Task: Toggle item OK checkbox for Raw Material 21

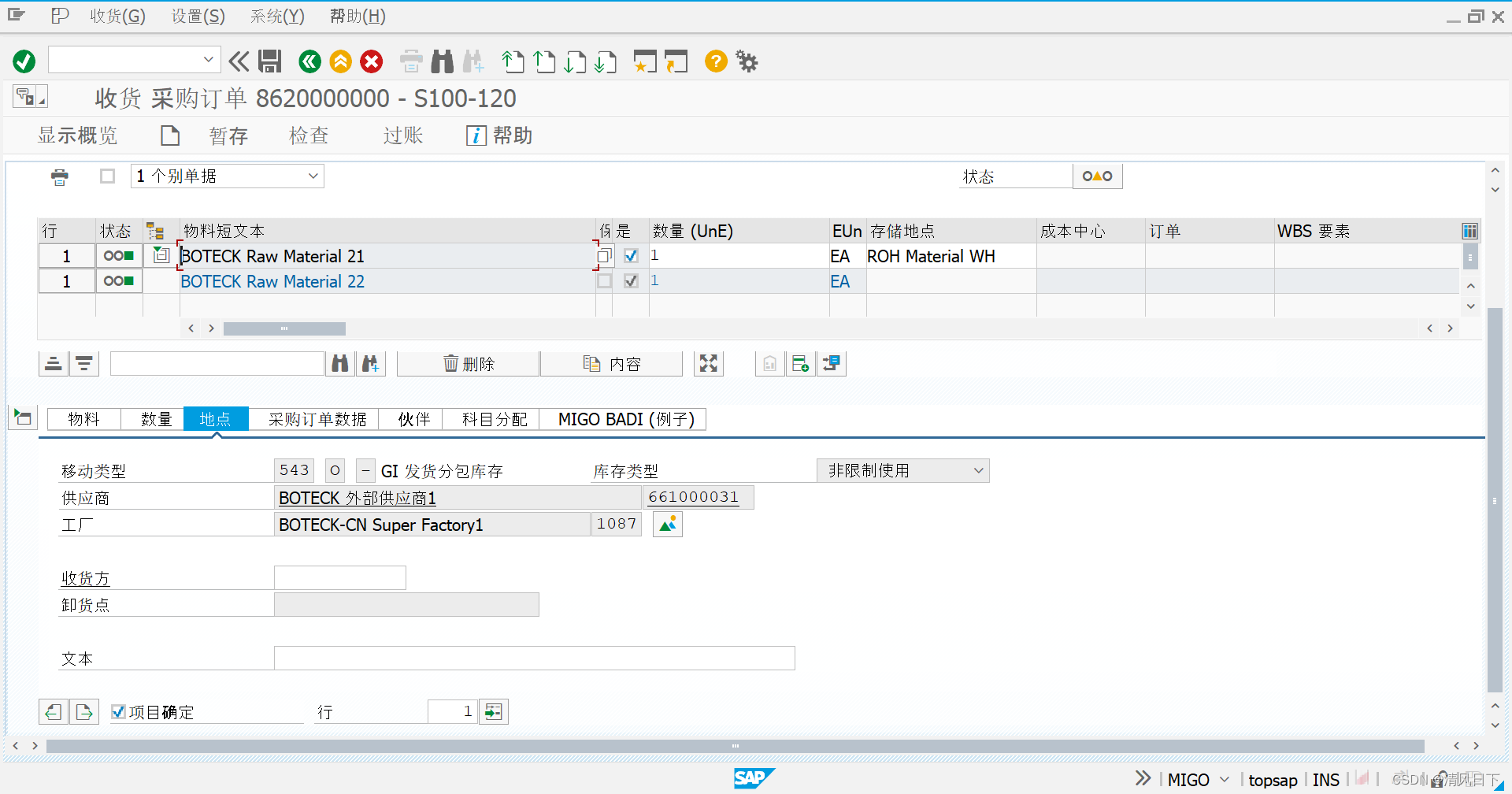Action: click(631, 255)
